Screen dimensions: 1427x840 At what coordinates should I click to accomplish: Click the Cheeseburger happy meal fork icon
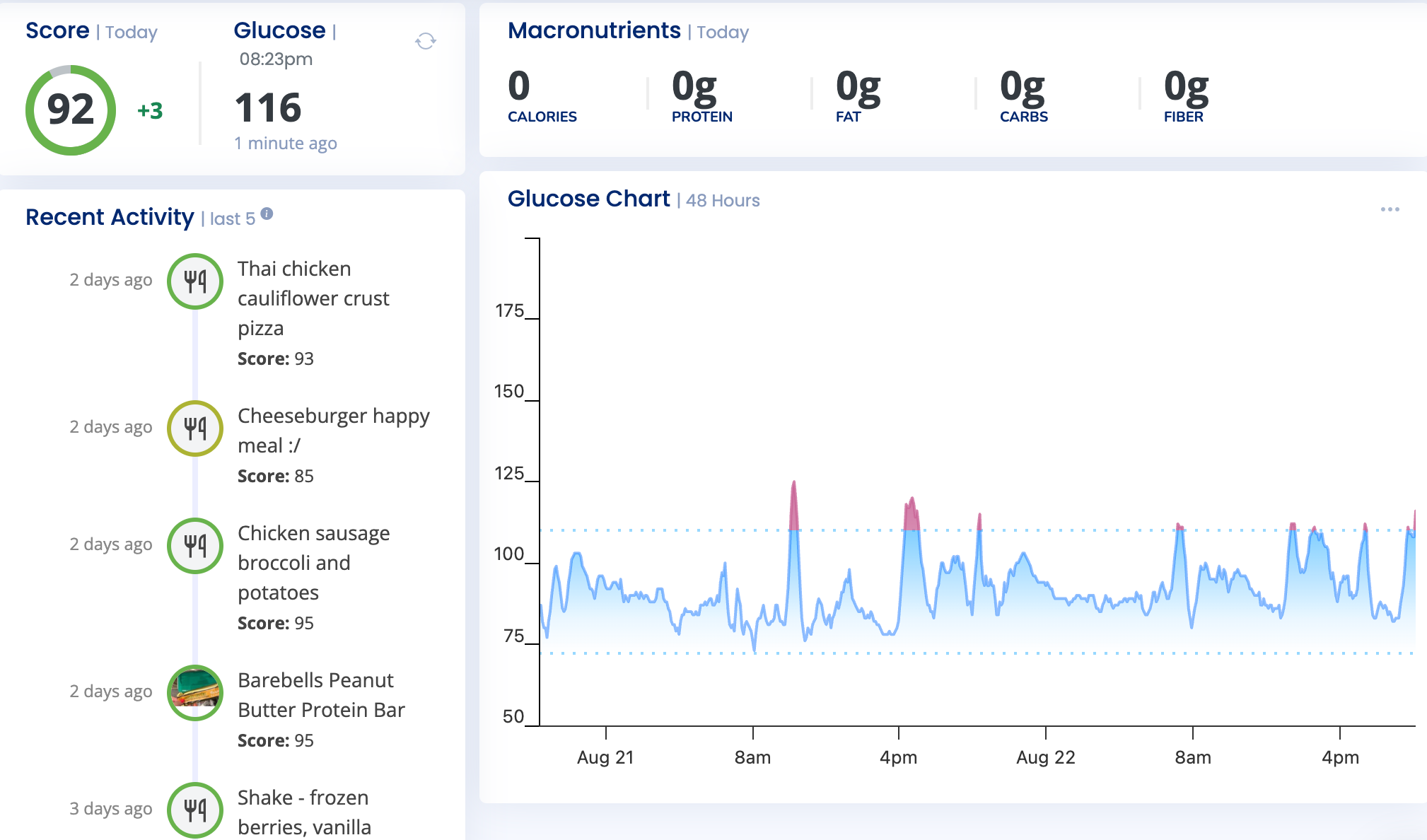click(x=195, y=428)
